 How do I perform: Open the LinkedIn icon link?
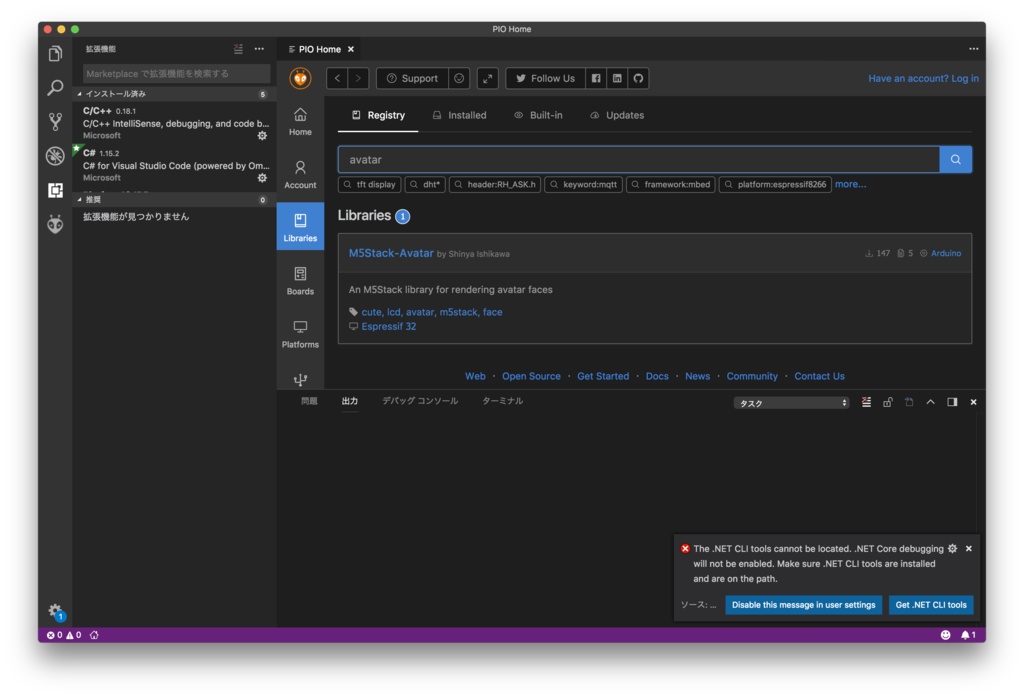point(617,78)
